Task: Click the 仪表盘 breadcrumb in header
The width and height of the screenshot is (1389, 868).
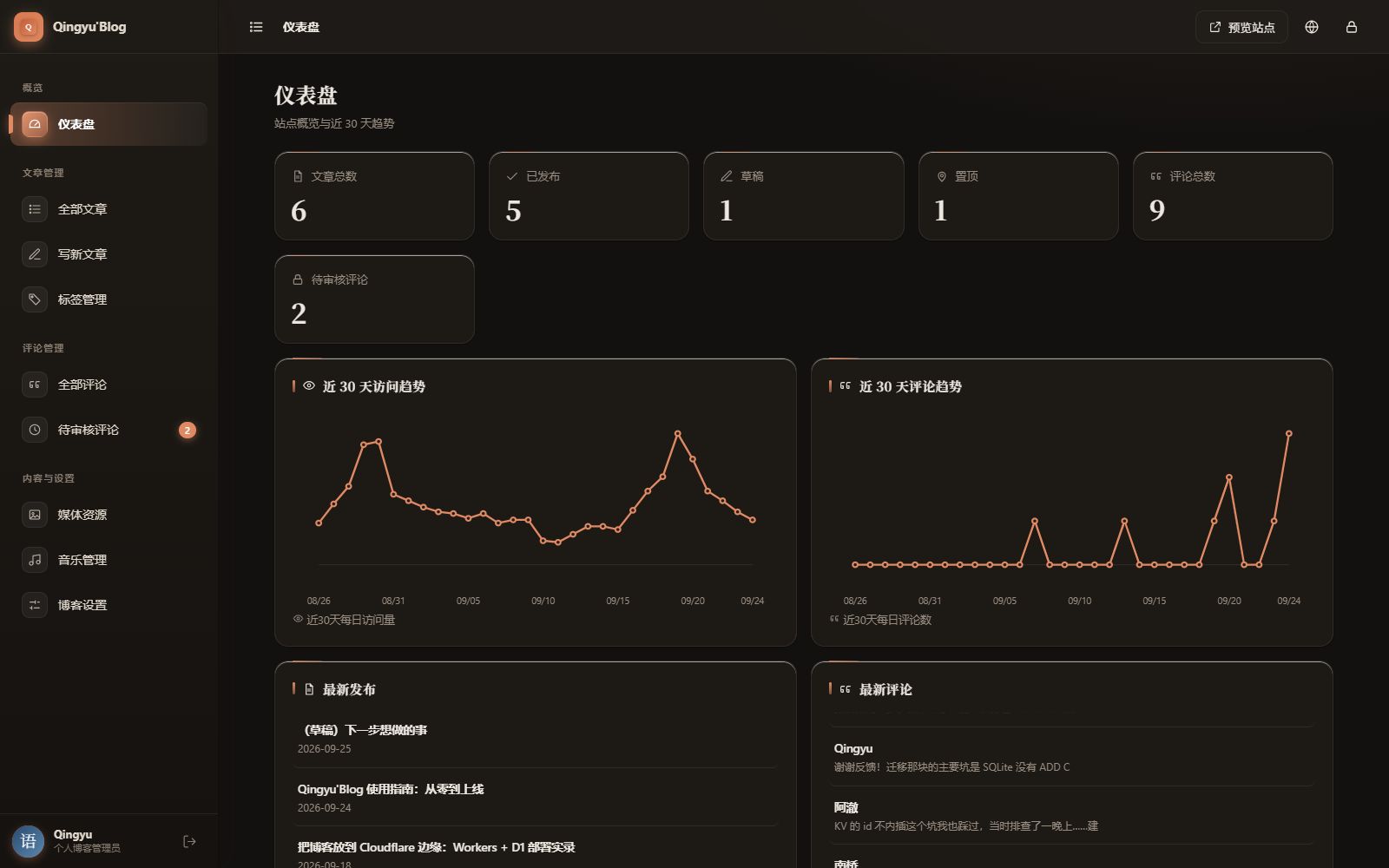Action: coord(301,27)
